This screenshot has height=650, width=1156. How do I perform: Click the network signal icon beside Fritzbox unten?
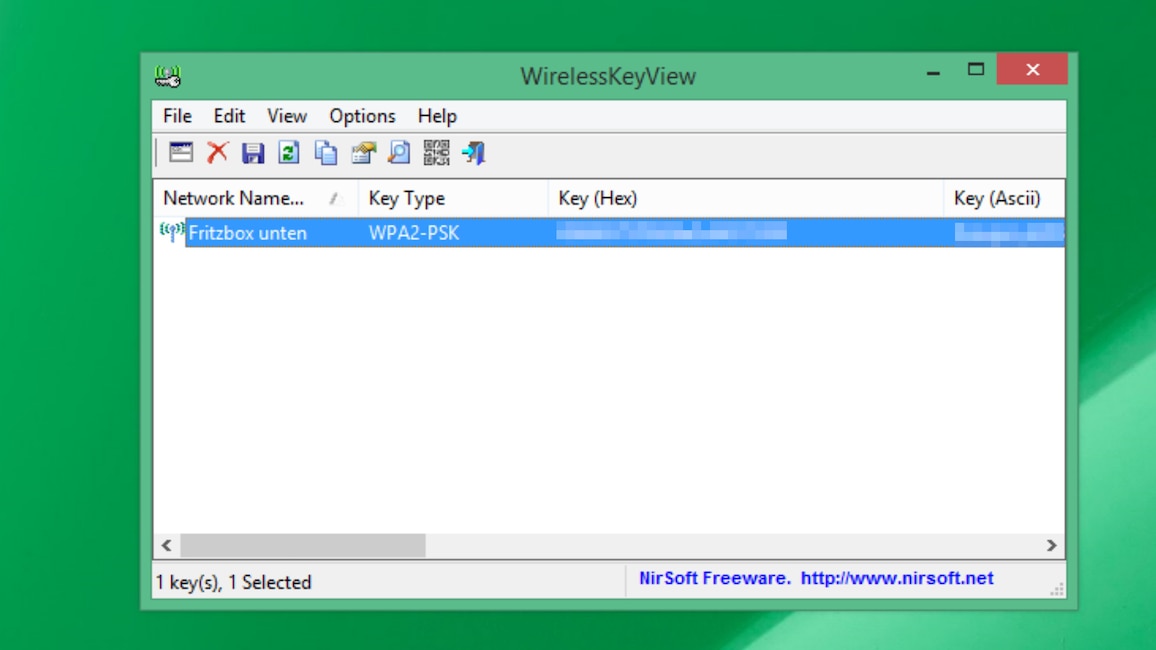pyautogui.click(x=170, y=231)
